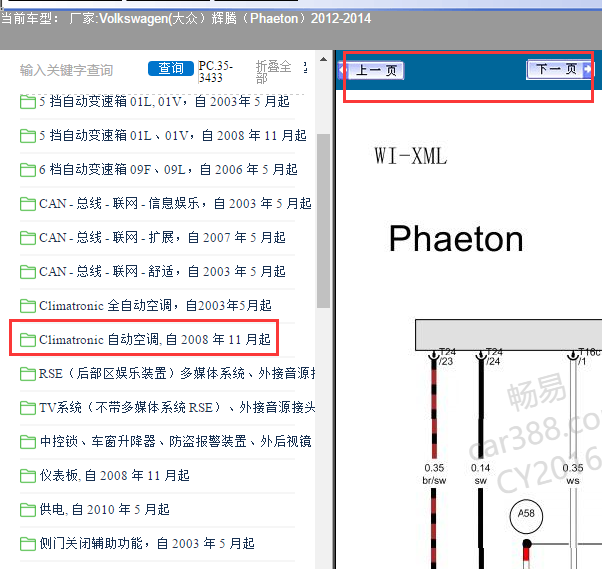Select 仪表板, 自 2008 年 11 月起

pos(114,476)
